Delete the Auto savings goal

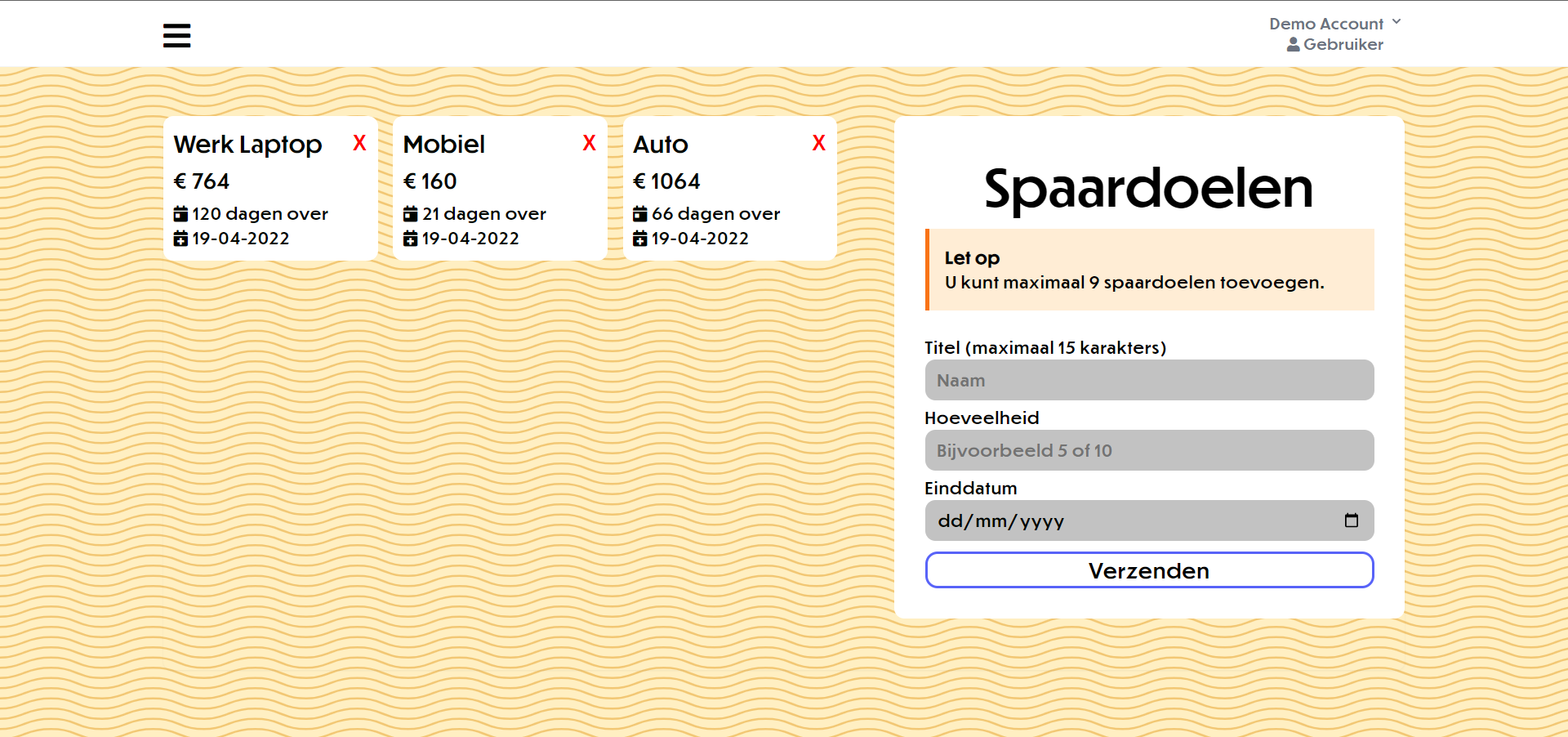click(819, 143)
